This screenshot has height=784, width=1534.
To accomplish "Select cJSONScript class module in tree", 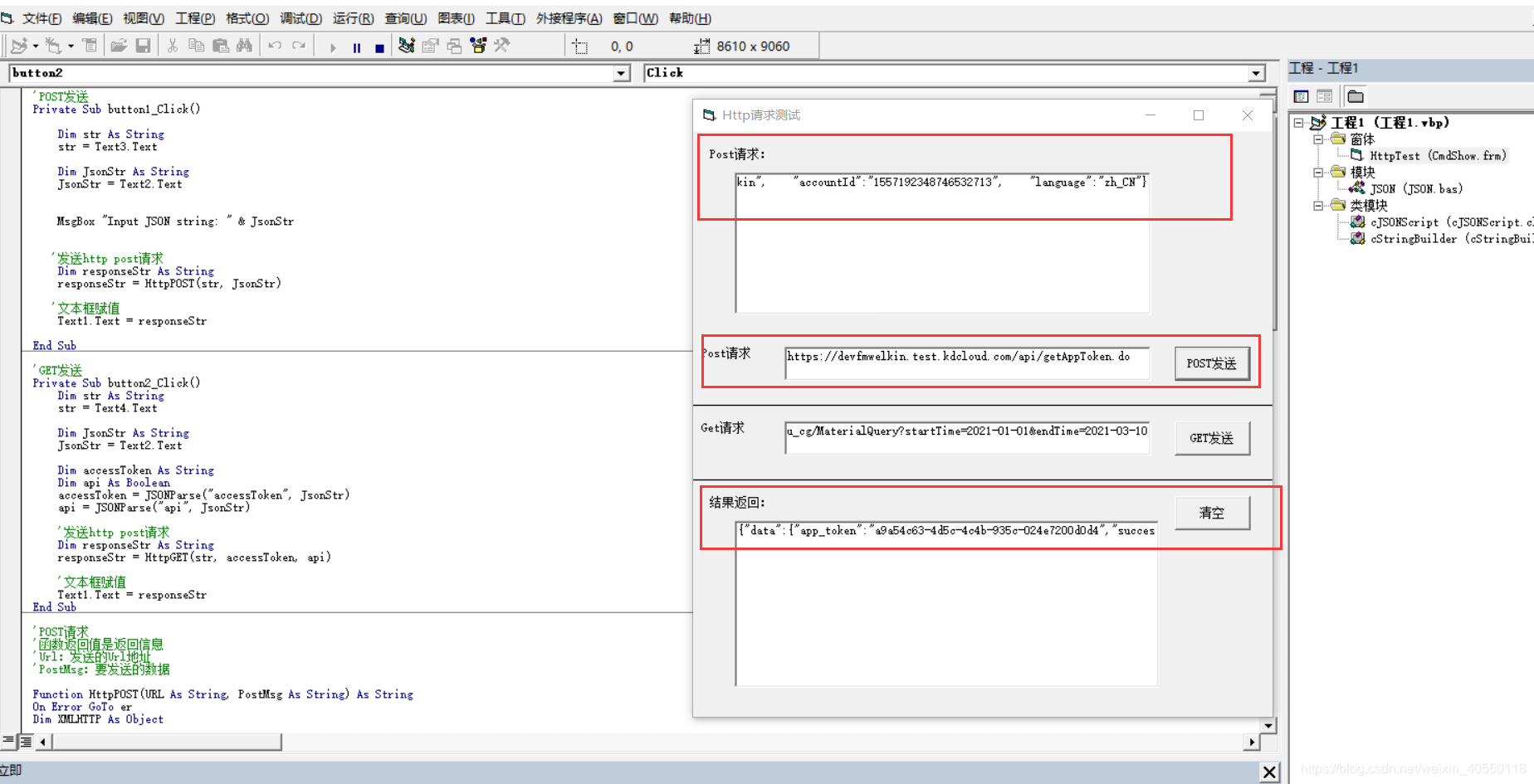I will pyautogui.click(x=1451, y=222).
